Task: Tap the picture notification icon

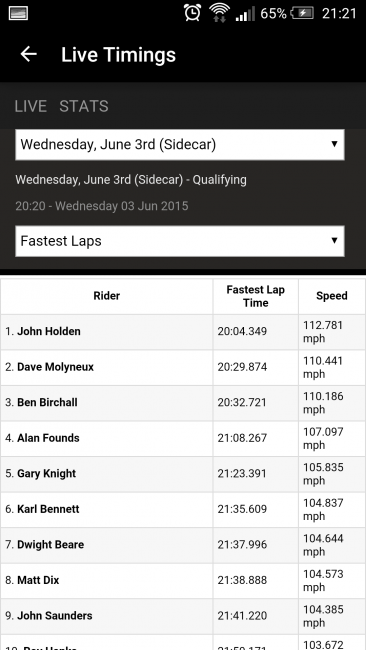Action: 18,13
